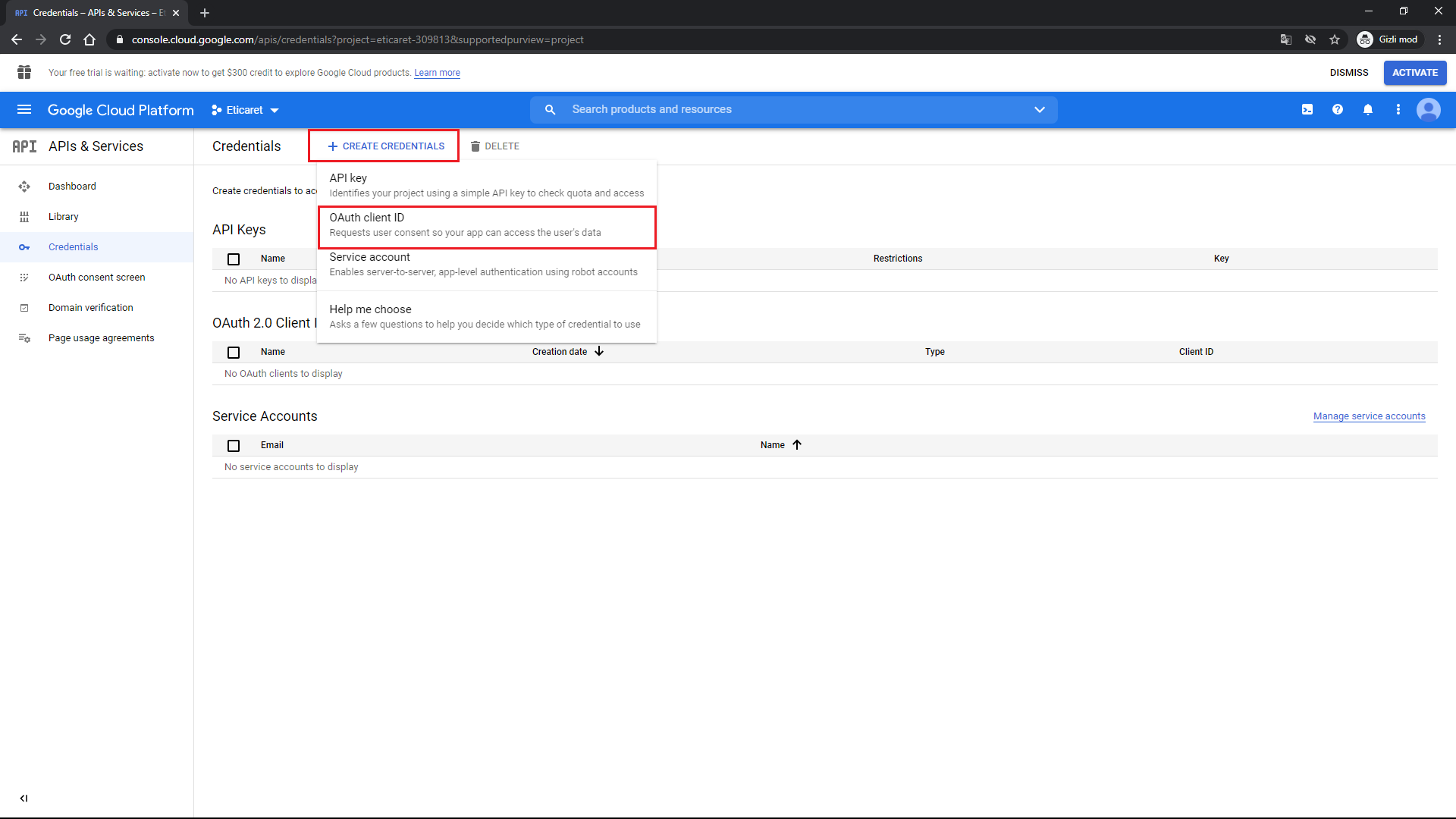The width and height of the screenshot is (1456, 819).
Task: Go to browser home page
Action: pyautogui.click(x=89, y=39)
